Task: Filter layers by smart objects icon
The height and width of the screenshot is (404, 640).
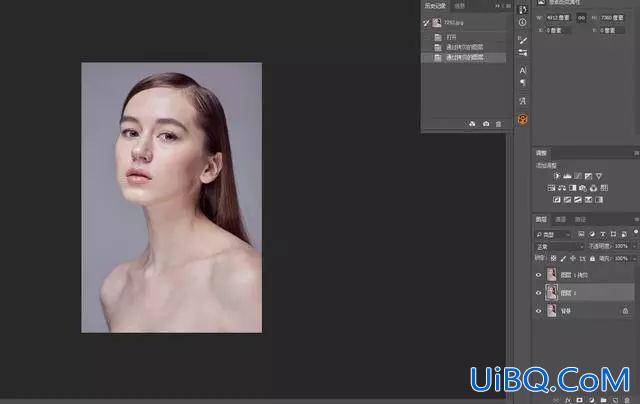Action: coord(624,234)
